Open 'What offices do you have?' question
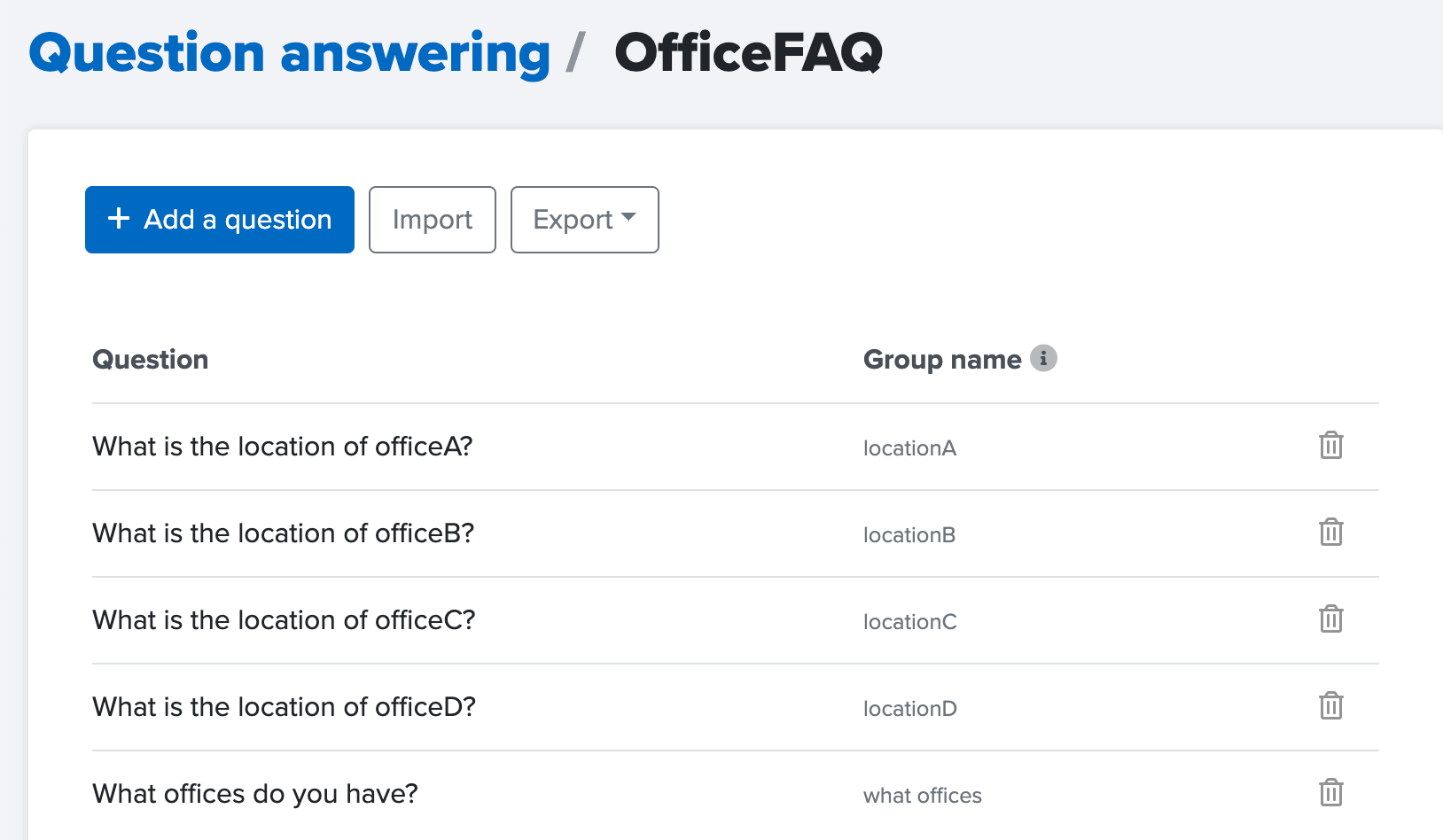This screenshot has height=840, width=1443. pyautogui.click(x=255, y=793)
